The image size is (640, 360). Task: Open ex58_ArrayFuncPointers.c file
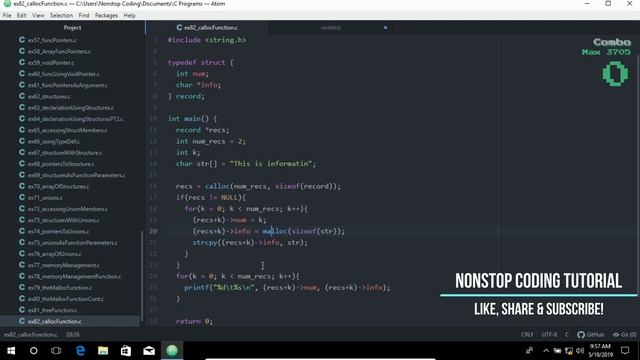pos(59,51)
